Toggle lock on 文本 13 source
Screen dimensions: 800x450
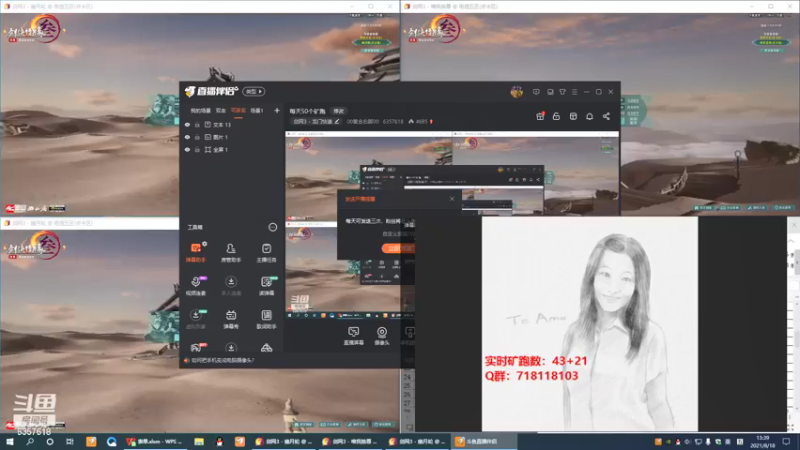197,124
